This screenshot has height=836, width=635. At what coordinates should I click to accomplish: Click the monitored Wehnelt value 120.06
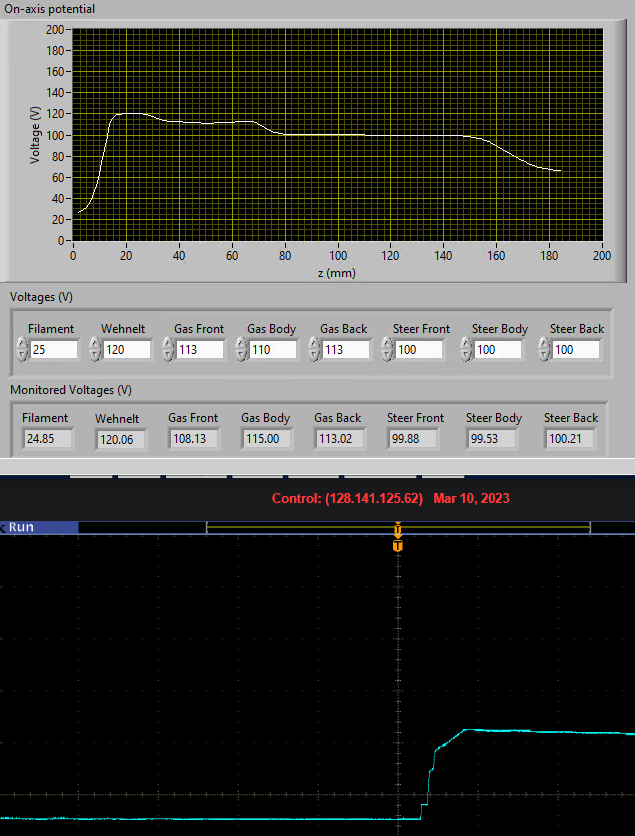pyautogui.click(x=120, y=440)
